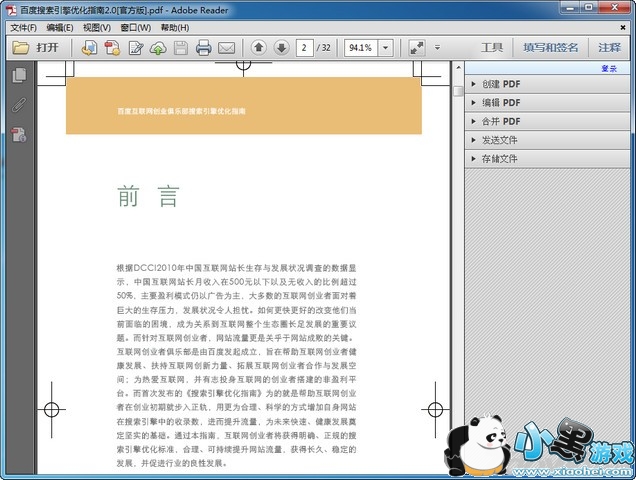Expand the 发送文件 section
This screenshot has width=636, height=480.
coord(499,140)
